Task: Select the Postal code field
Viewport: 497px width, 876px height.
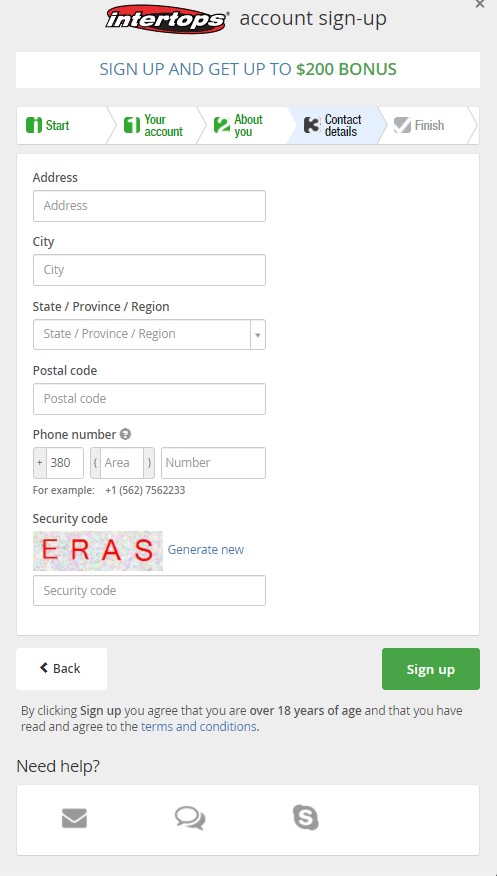Action: (x=149, y=399)
